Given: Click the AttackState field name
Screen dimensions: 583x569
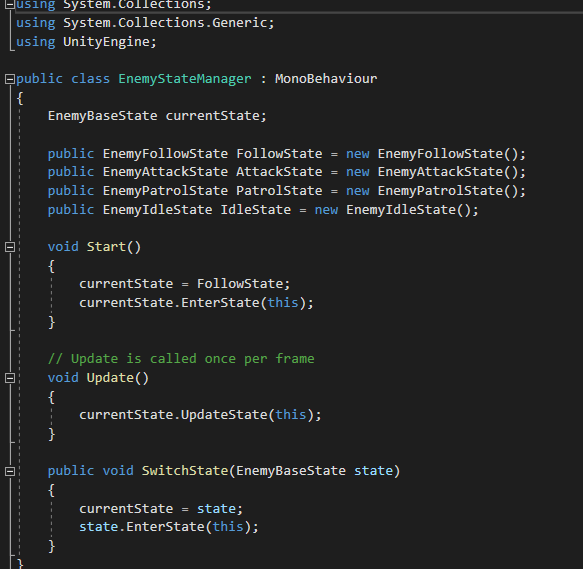Looking at the screenshot, I should [279, 172].
